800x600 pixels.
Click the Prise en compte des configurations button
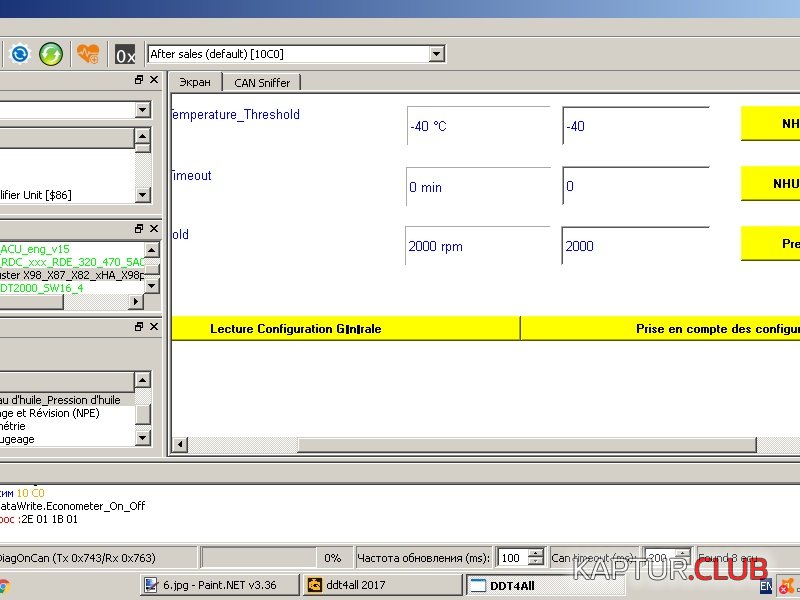coord(660,328)
